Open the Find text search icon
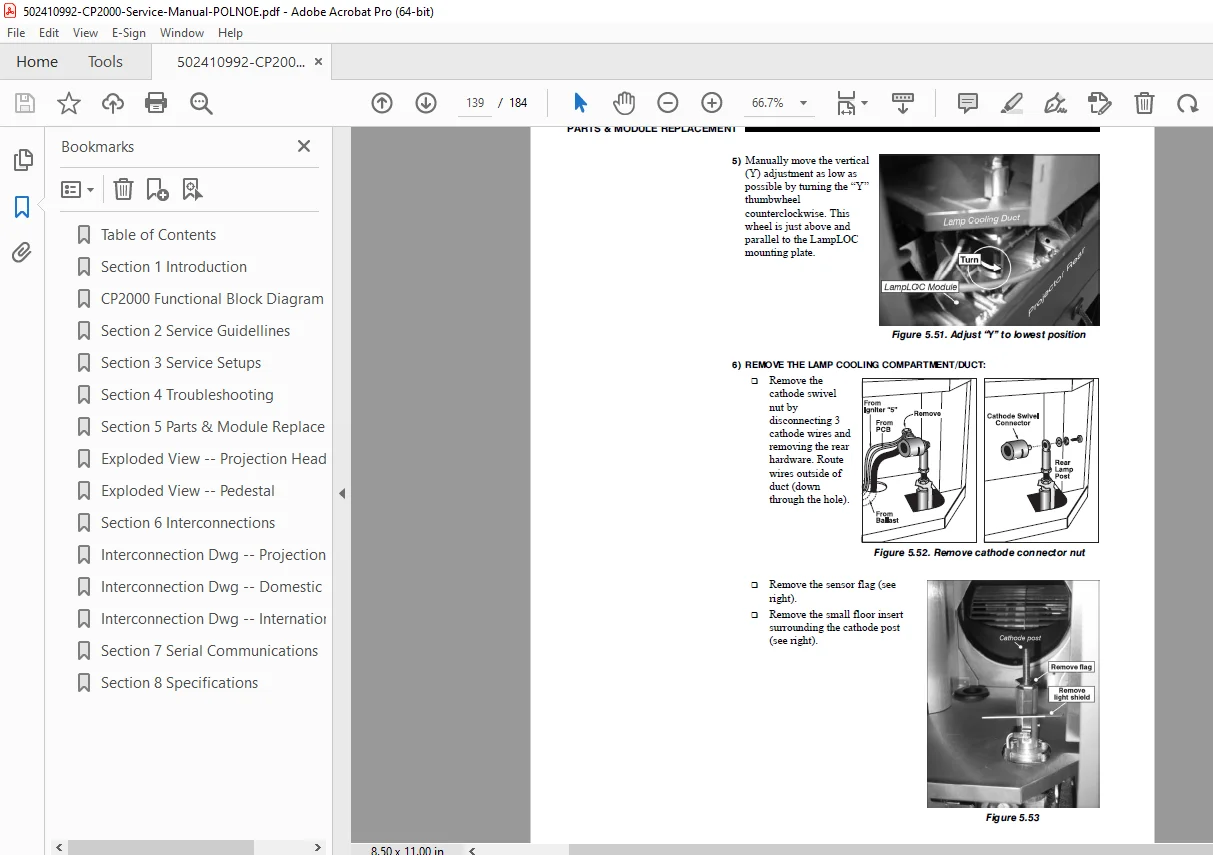Image resolution: width=1213 pixels, height=855 pixels. (201, 103)
